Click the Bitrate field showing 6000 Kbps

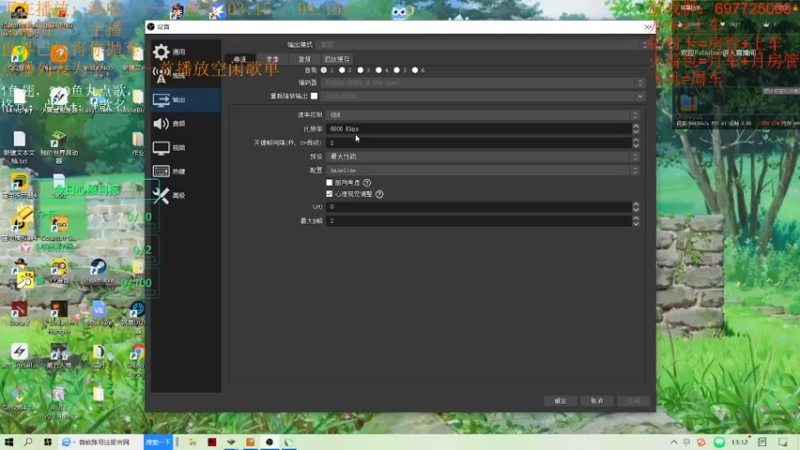click(x=479, y=129)
